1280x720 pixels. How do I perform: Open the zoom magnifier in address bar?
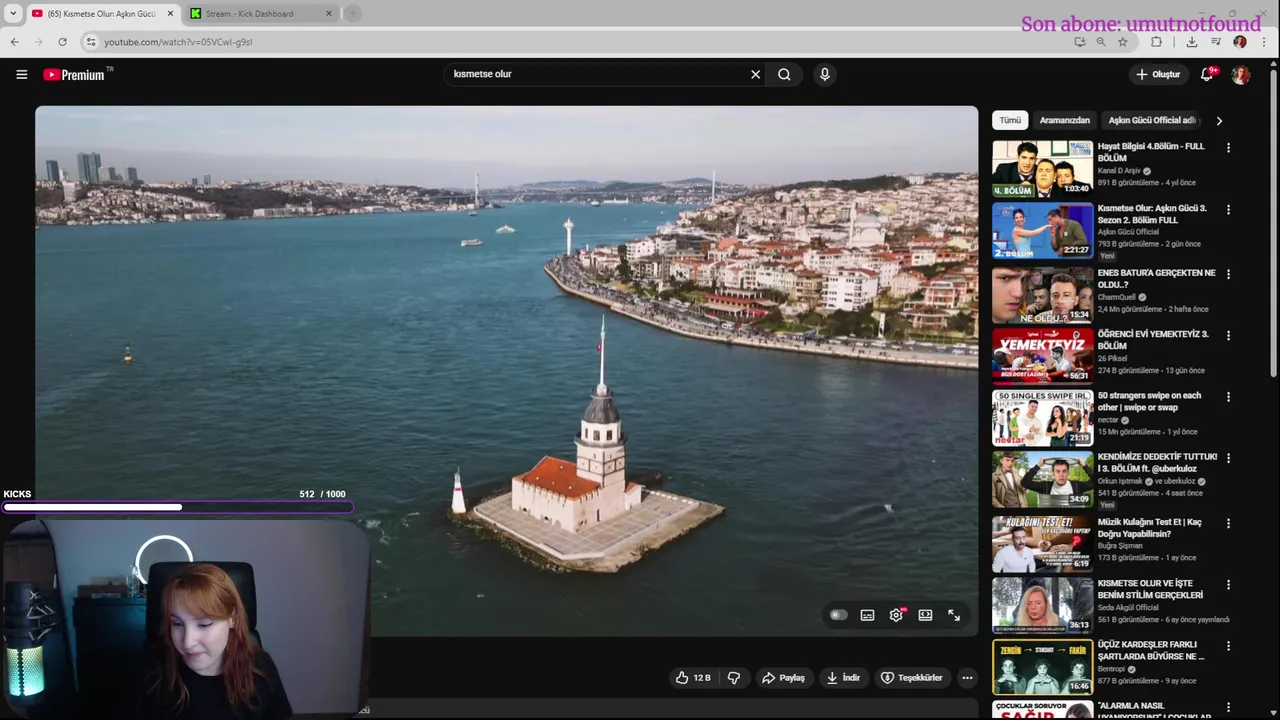(1101, 42)
